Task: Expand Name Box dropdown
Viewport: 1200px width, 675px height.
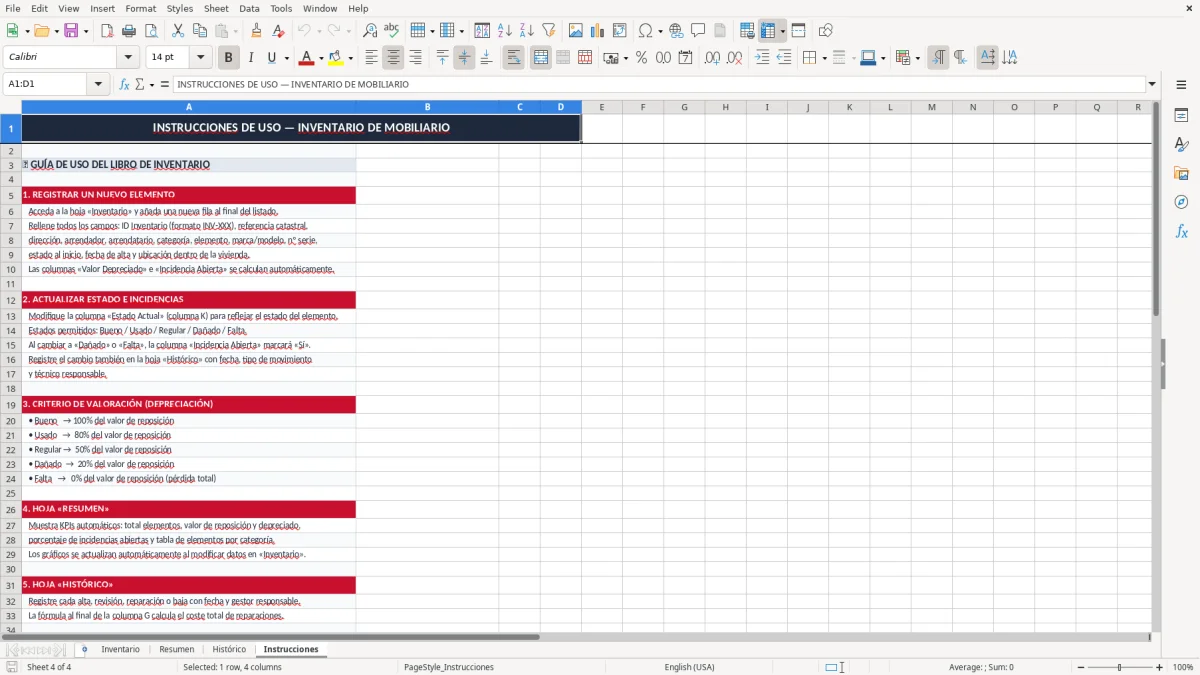Action: [x=99, y=84]
